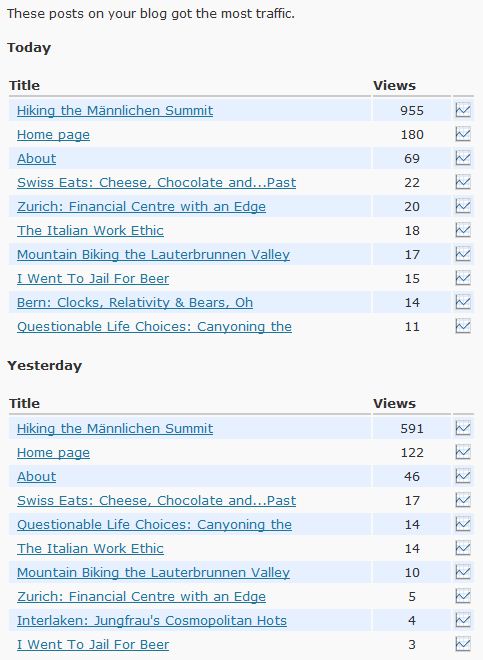Open today's Swiss Eats post link
This screenshot has width=483, height=660.
[x=156, y=183]
